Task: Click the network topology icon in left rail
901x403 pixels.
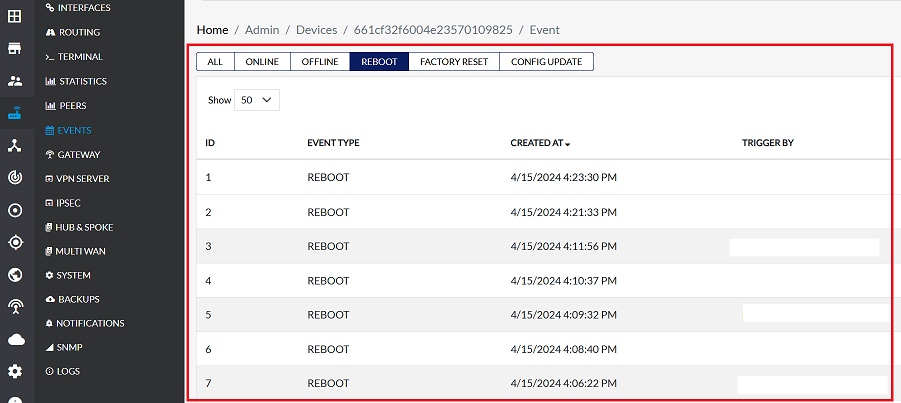Action: click(14, 146)
